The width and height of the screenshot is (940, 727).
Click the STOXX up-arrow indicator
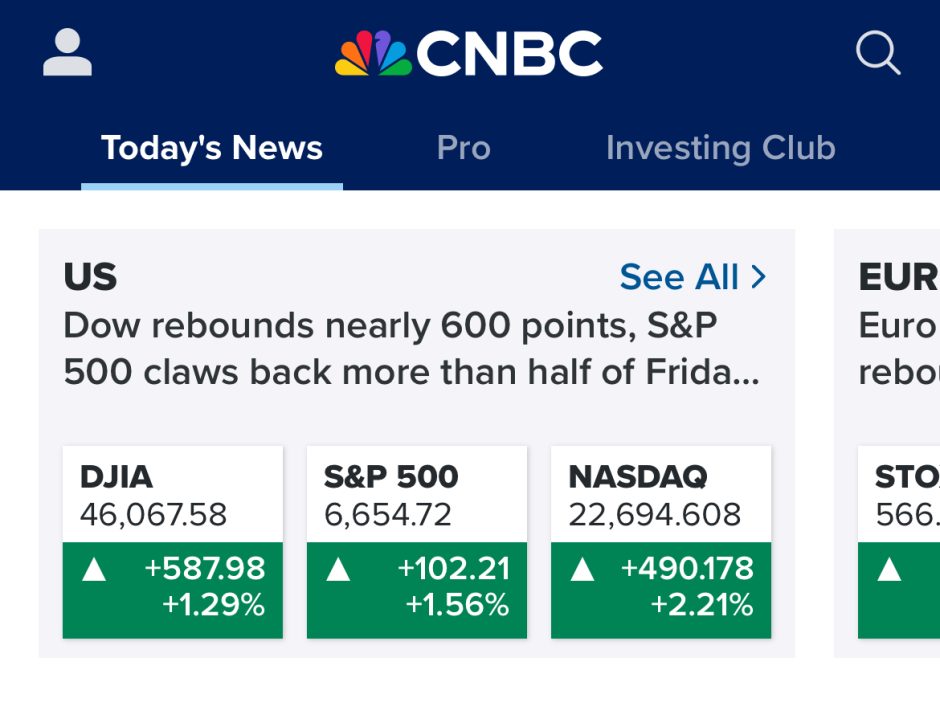pos(888,570)
